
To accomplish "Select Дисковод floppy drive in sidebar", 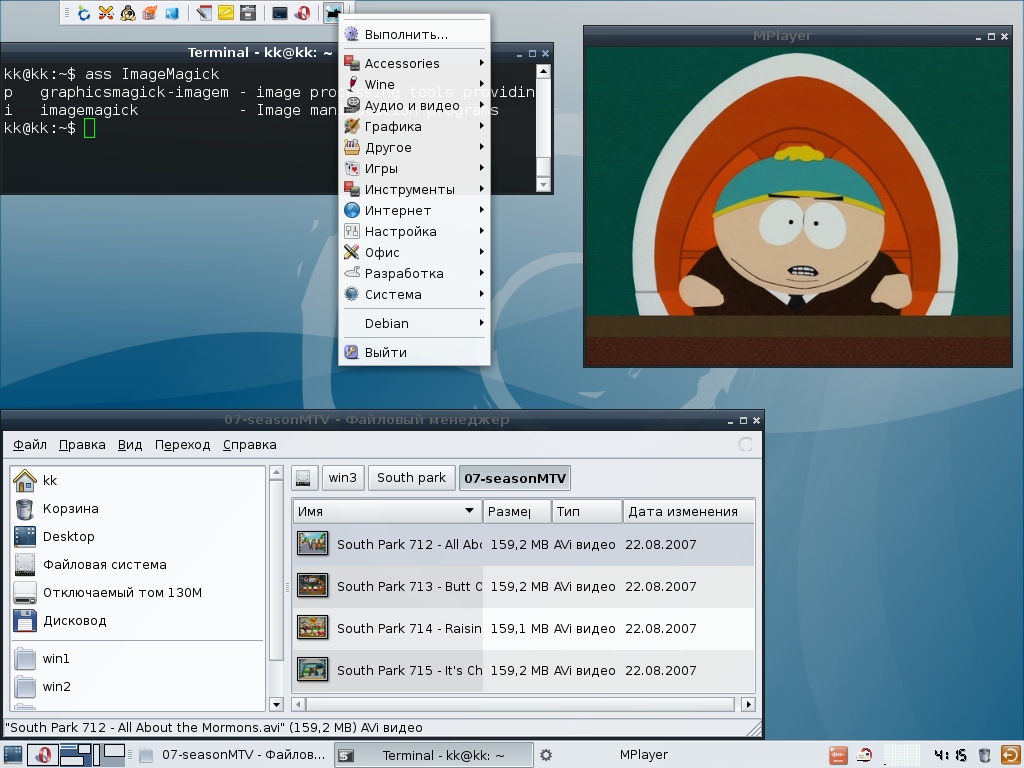I will coord(74,621).
